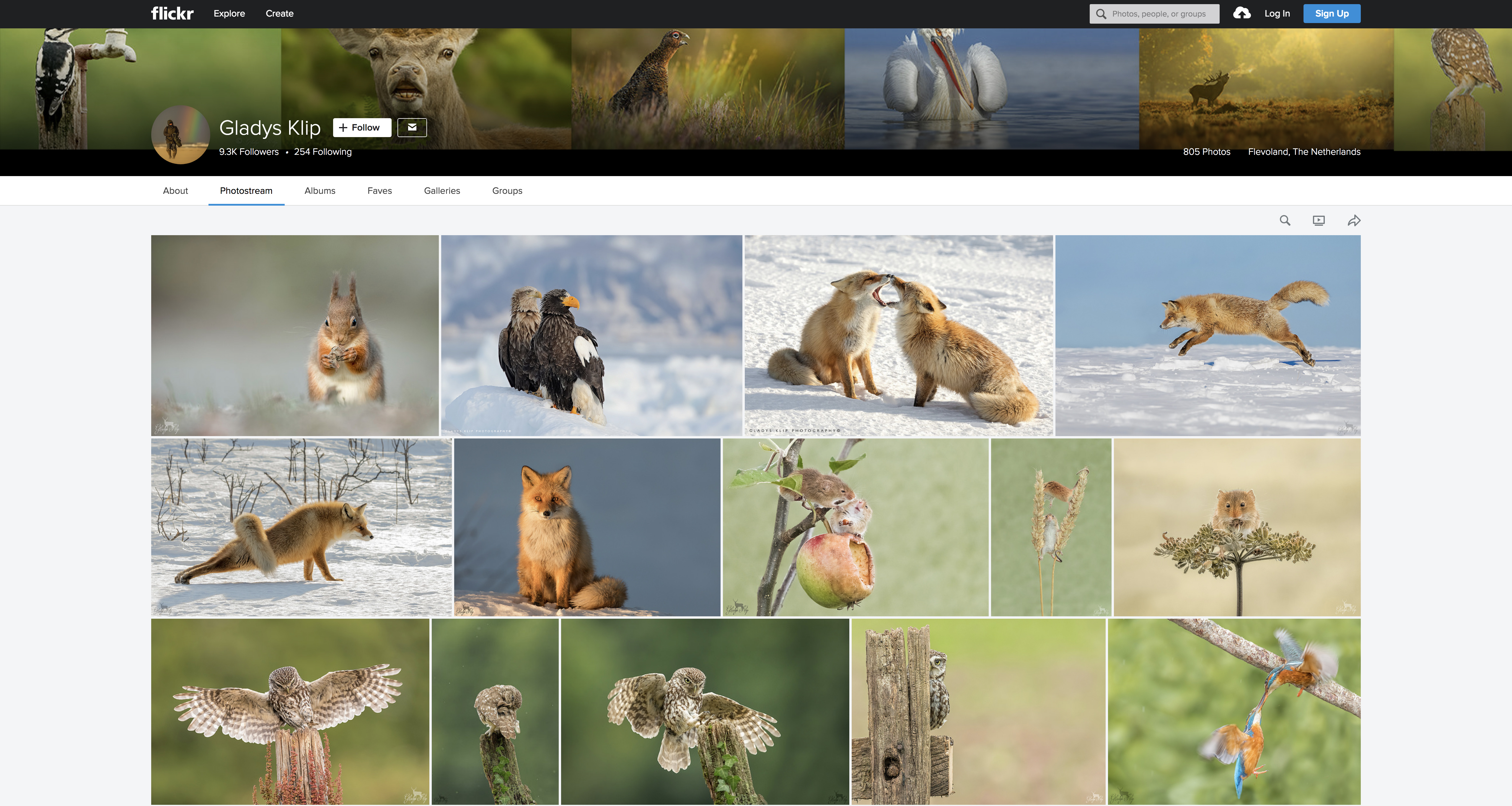View the 9.3K Followers list
The image size is (1512, 806).
tap(249, 152)
